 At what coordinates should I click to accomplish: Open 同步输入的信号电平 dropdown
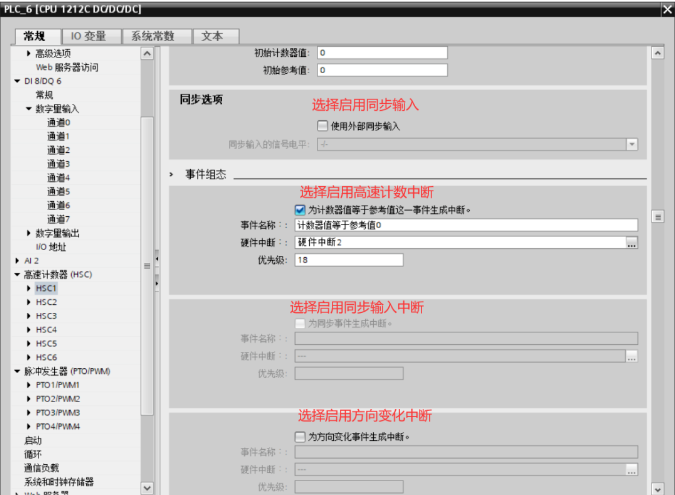click(x=631, y=144)
